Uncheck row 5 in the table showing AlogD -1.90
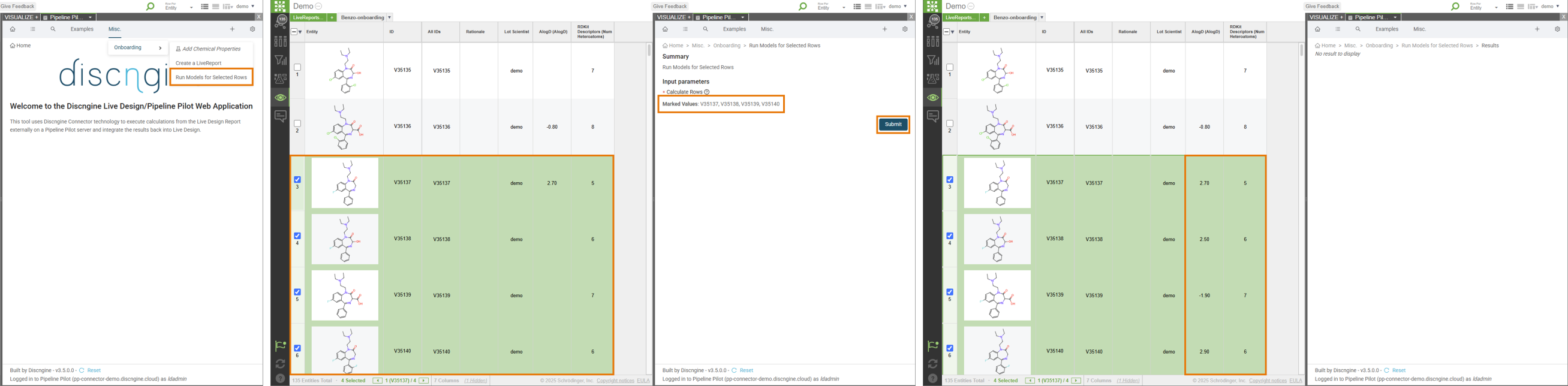The height and width of the screenshot is (386, 1568). pos(950,292)
